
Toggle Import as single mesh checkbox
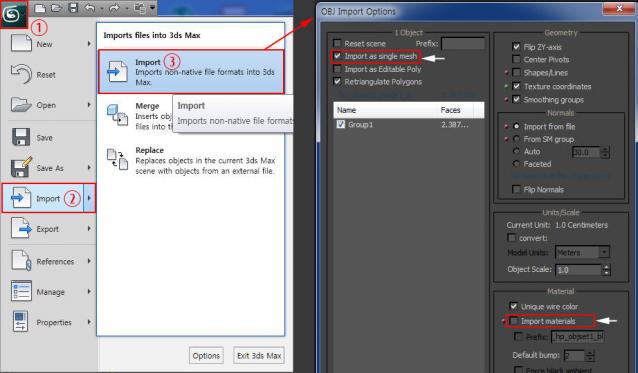337,56
